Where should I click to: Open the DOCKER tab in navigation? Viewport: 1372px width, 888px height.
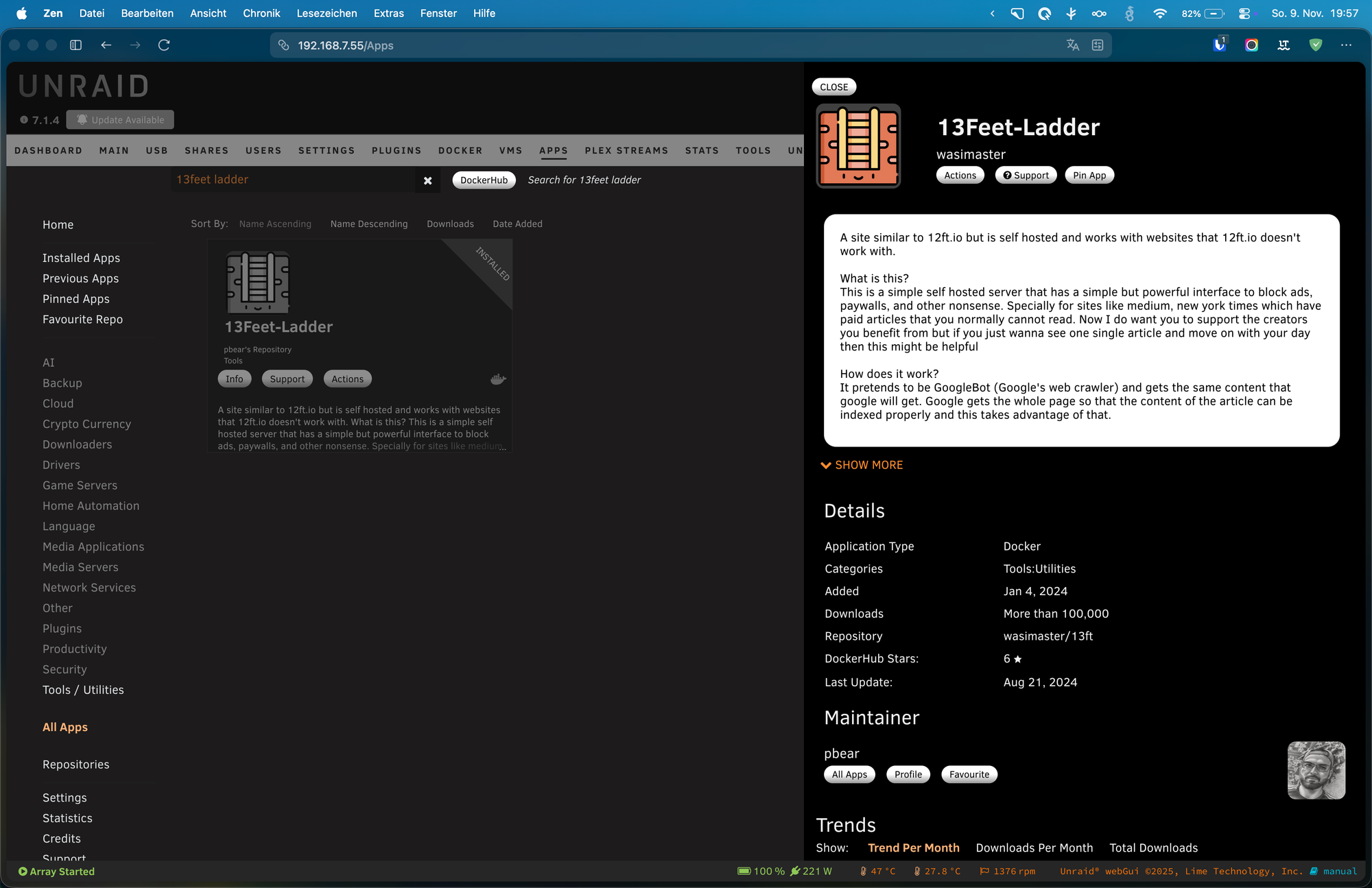pyautogui.click(x=460, y=151)
